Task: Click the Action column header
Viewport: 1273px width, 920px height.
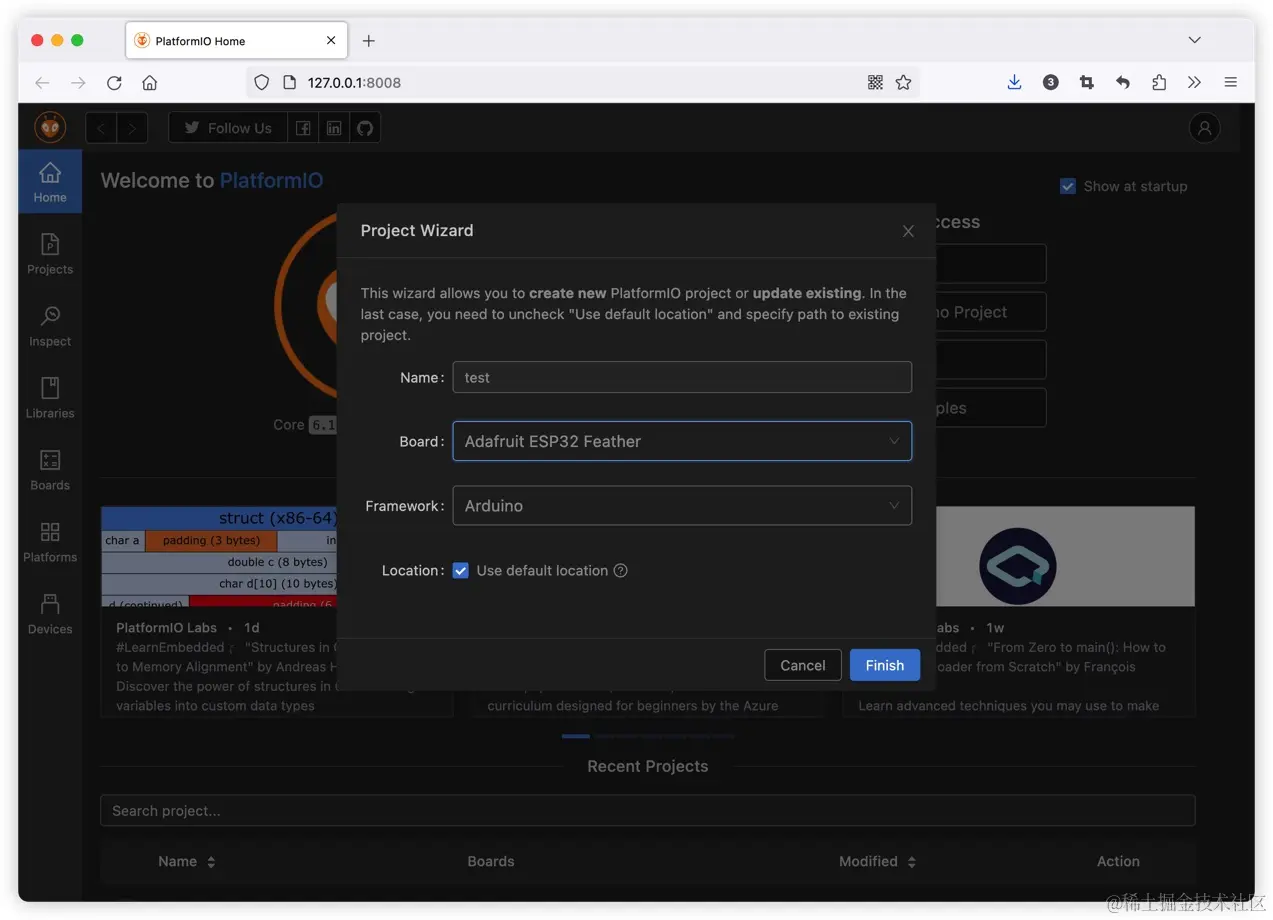Action: click(1118, 861)
